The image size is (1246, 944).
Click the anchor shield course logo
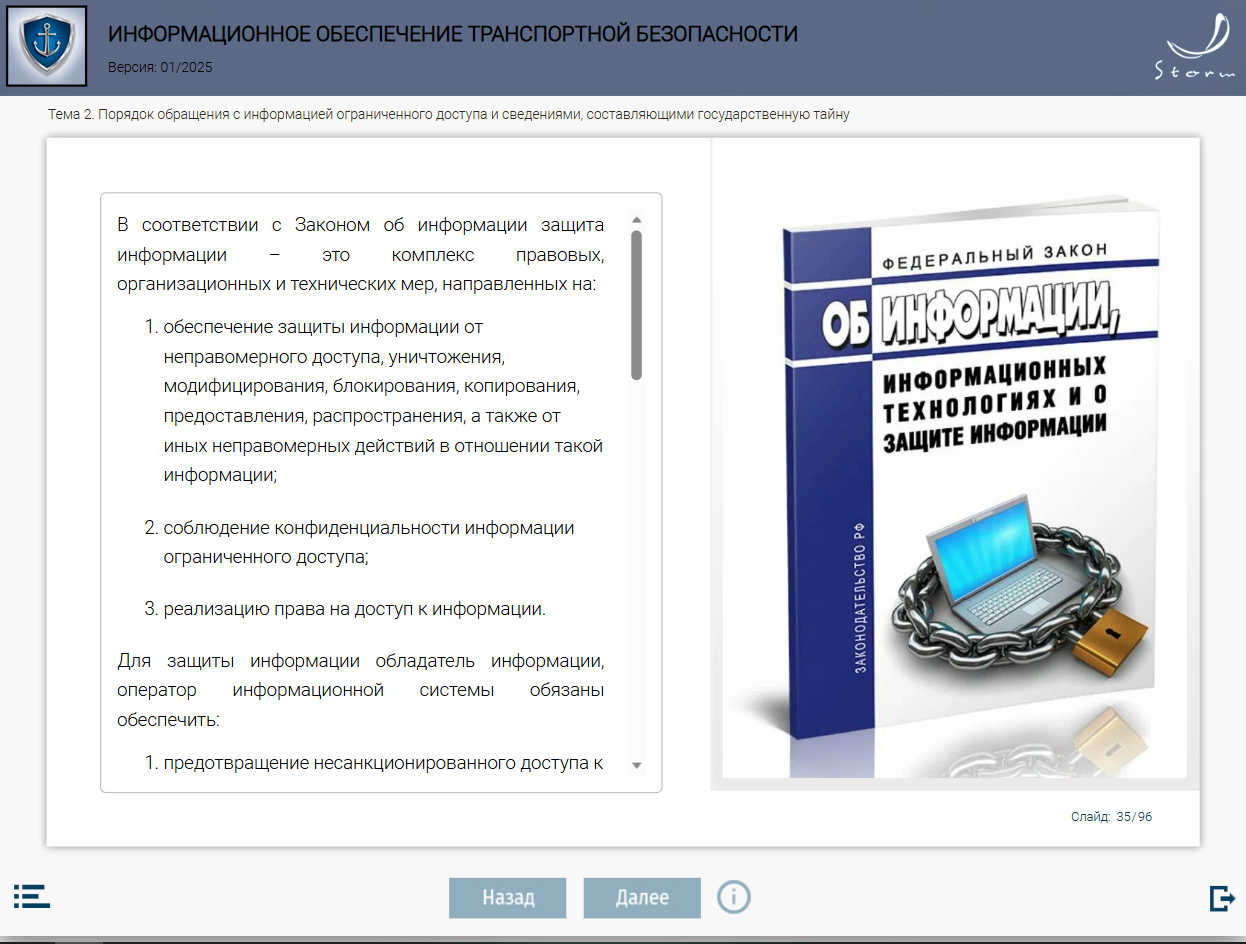[x=47, y=46]
